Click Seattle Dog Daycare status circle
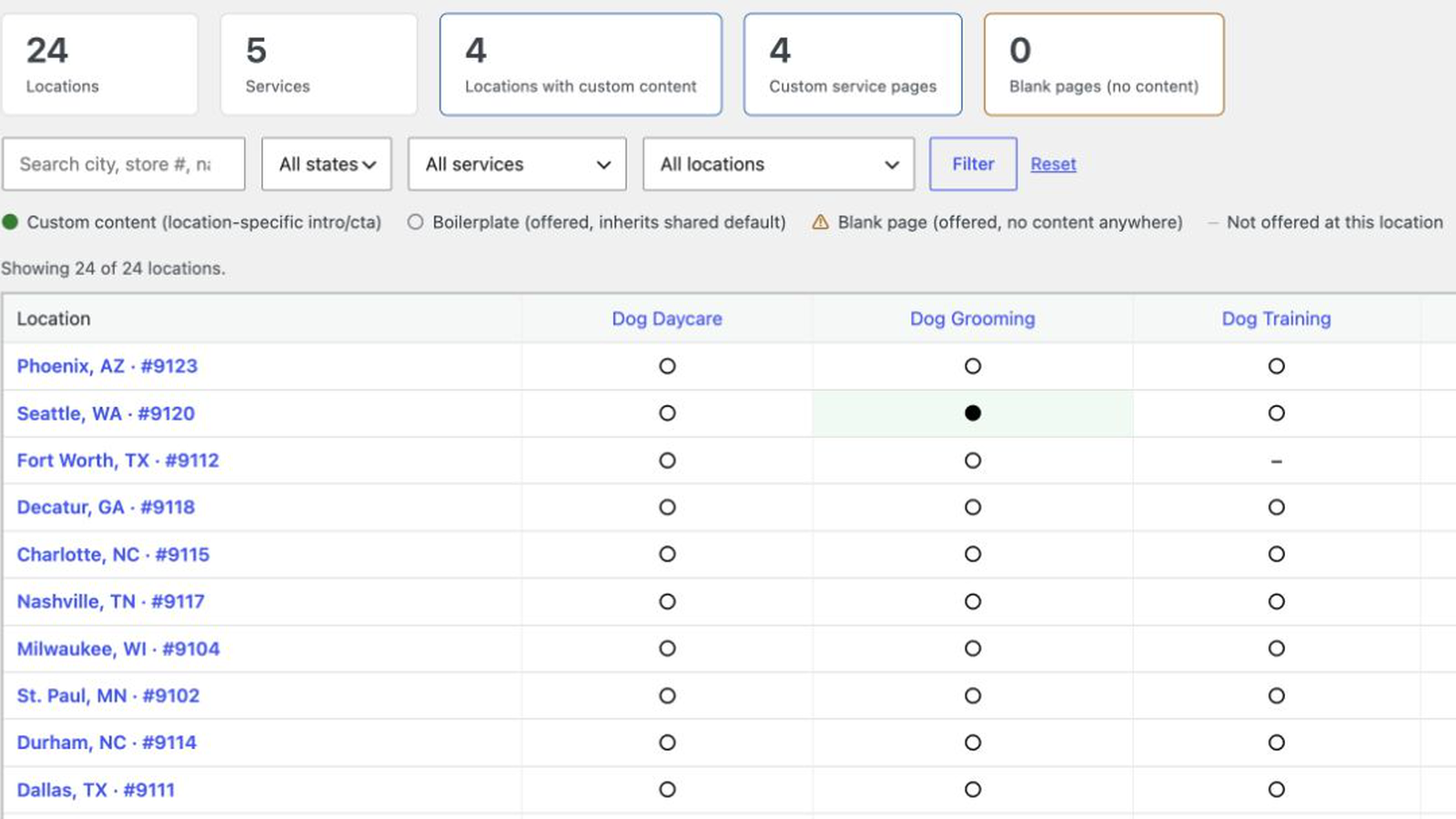The height and width of the screenshot is (819, 1456). pos(667,413)
